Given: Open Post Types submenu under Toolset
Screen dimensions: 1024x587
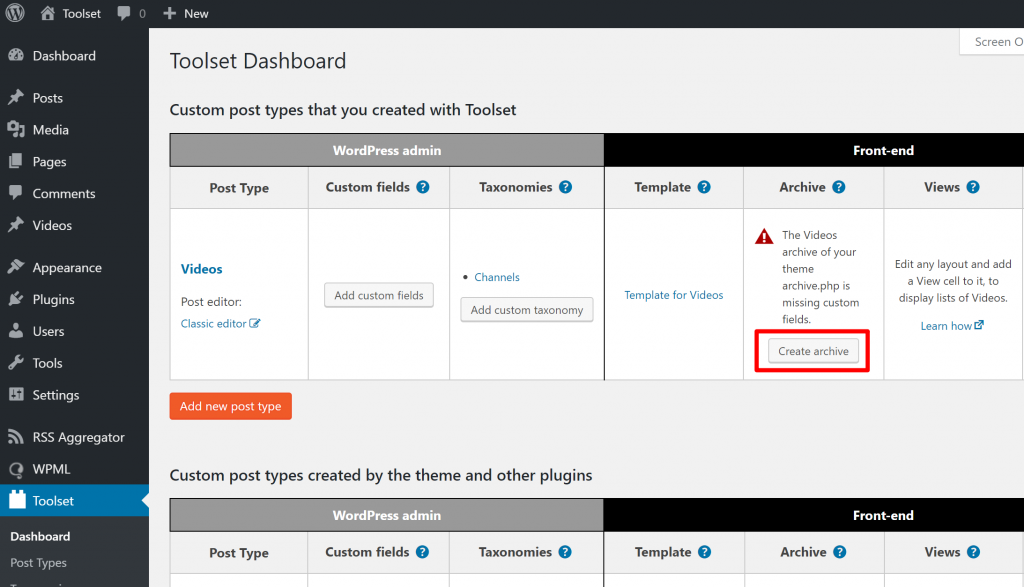Looking at the screenshot, I should (x=38, y=562).
